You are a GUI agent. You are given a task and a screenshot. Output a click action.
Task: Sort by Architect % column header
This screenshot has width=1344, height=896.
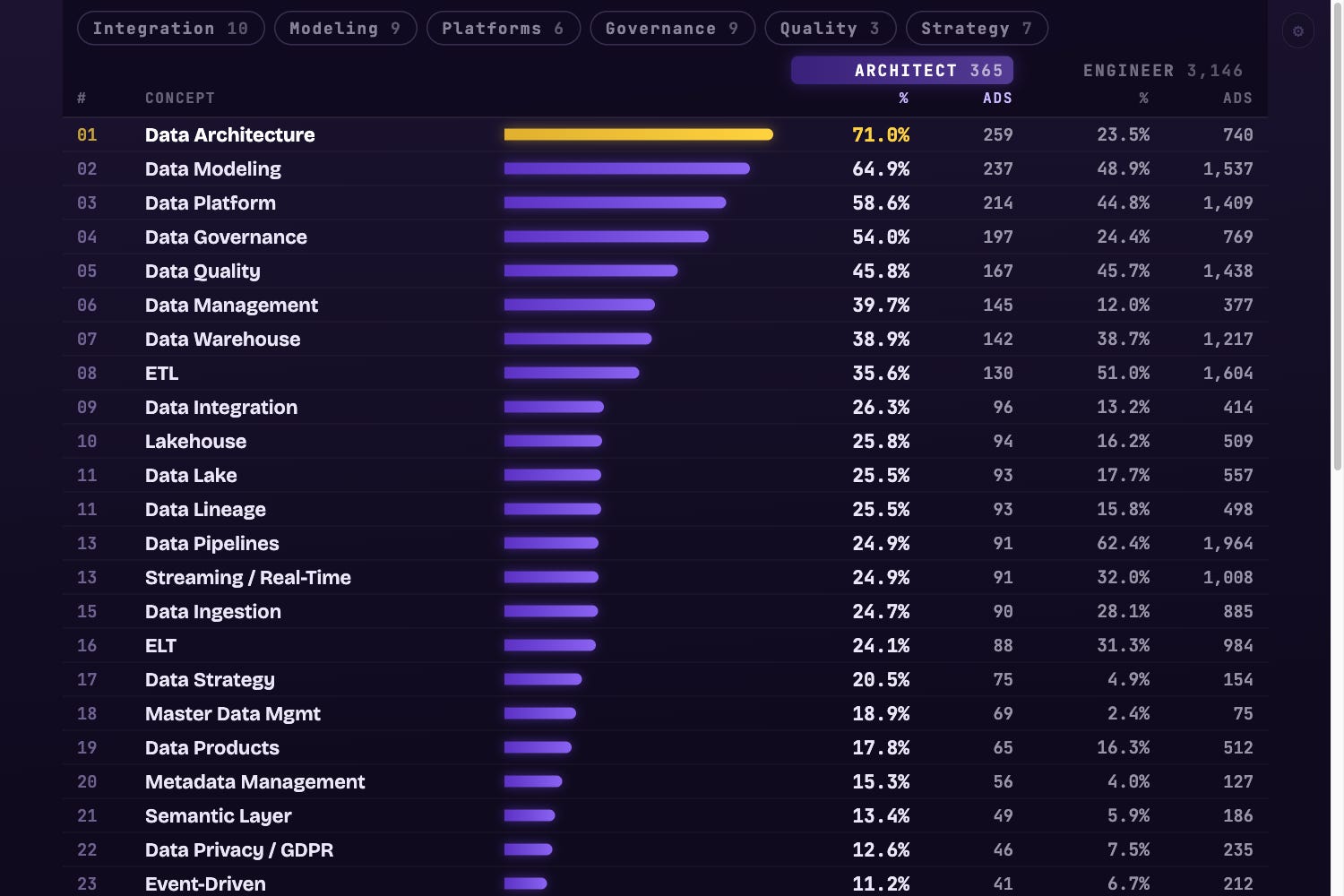[x=903, y=98]
